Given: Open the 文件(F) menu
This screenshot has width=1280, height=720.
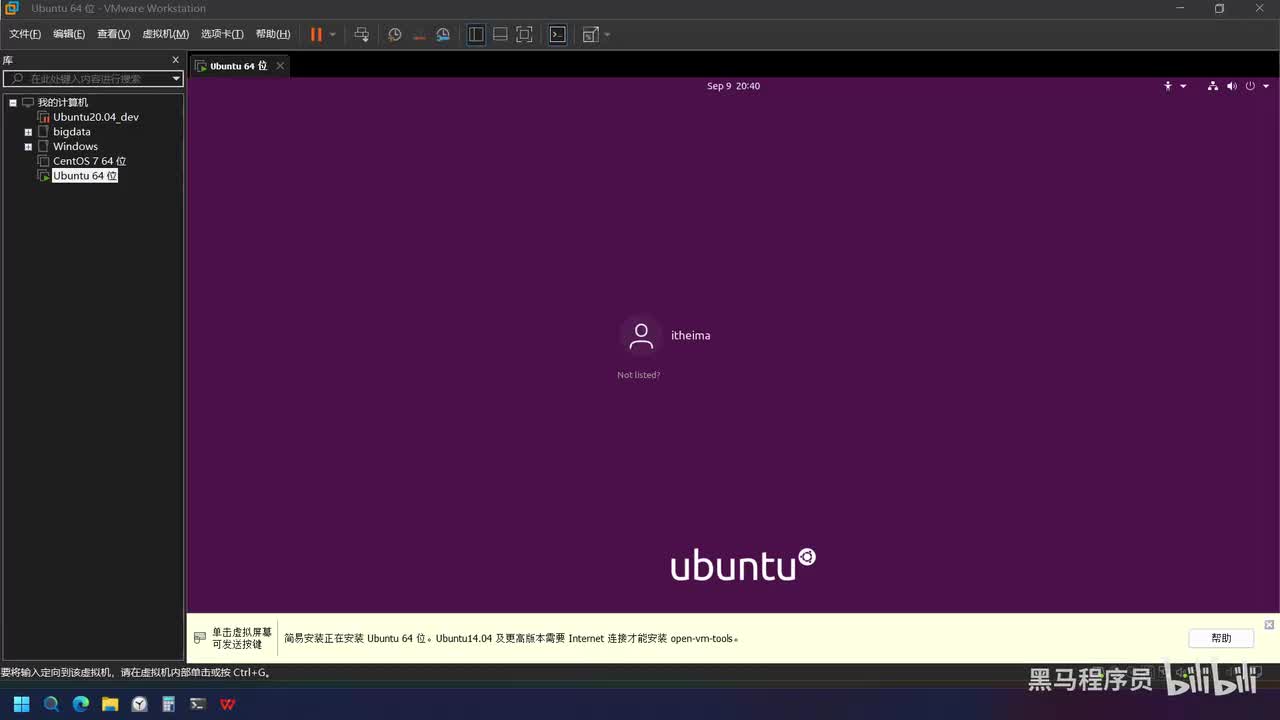Looking at the screenshot, I should coord(25,34).
